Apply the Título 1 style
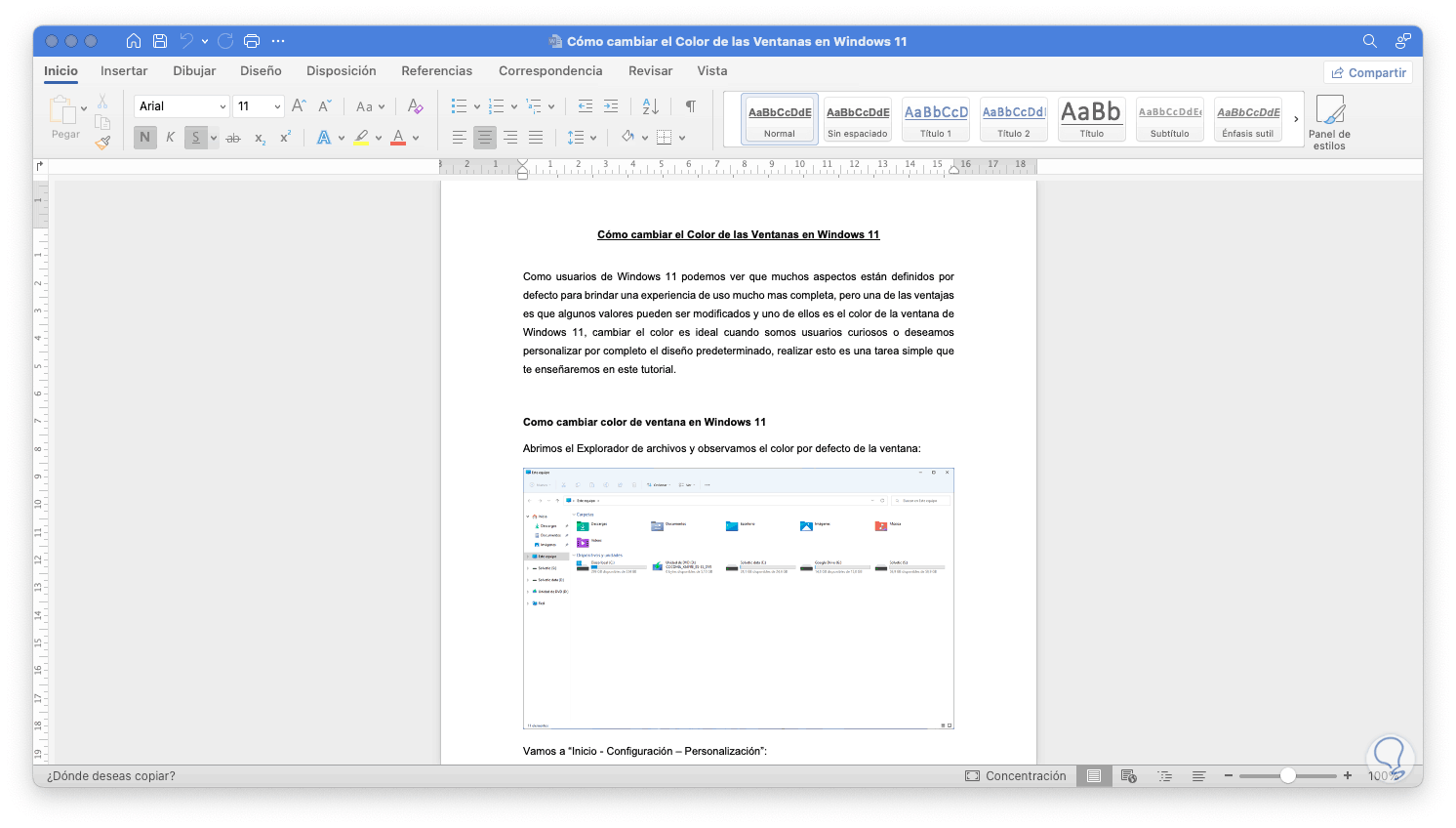Viewport: 1456px width, 828px height. (x=936, y=119)
